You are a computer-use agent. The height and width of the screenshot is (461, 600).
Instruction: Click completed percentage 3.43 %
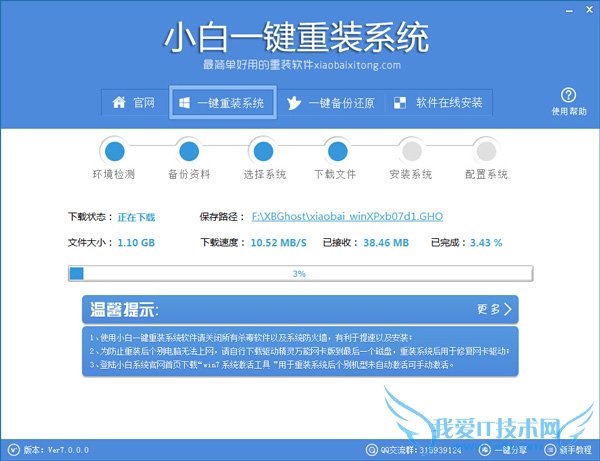tap(486, 243)
